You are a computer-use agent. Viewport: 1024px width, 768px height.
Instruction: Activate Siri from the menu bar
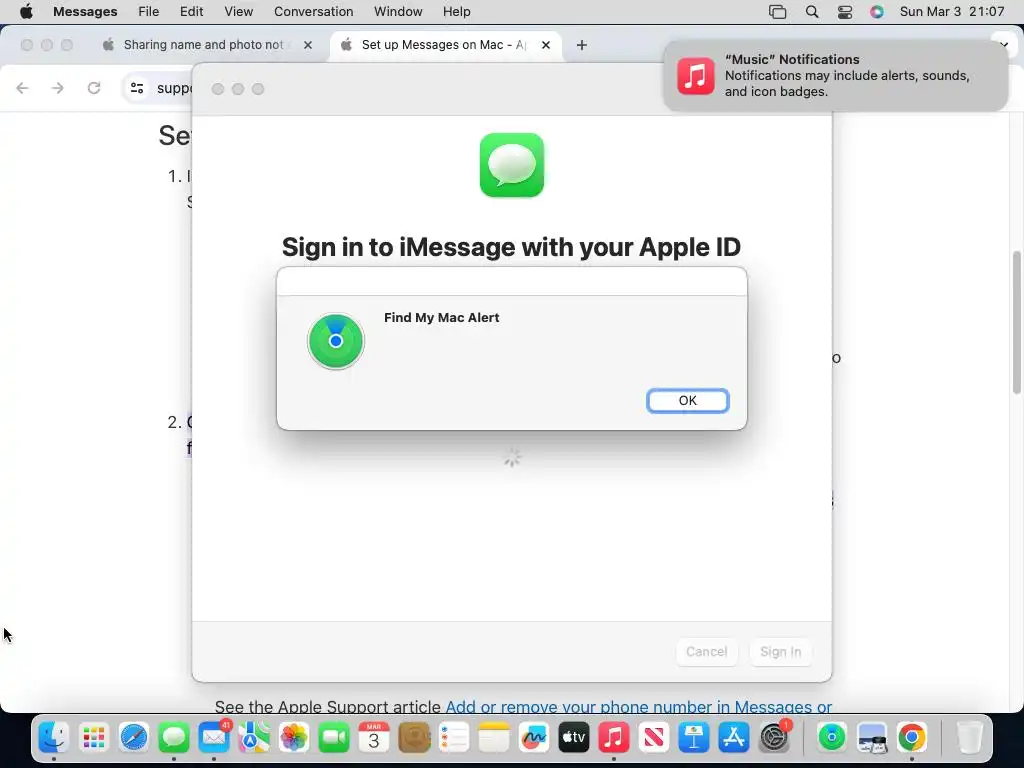pos(876,12)
